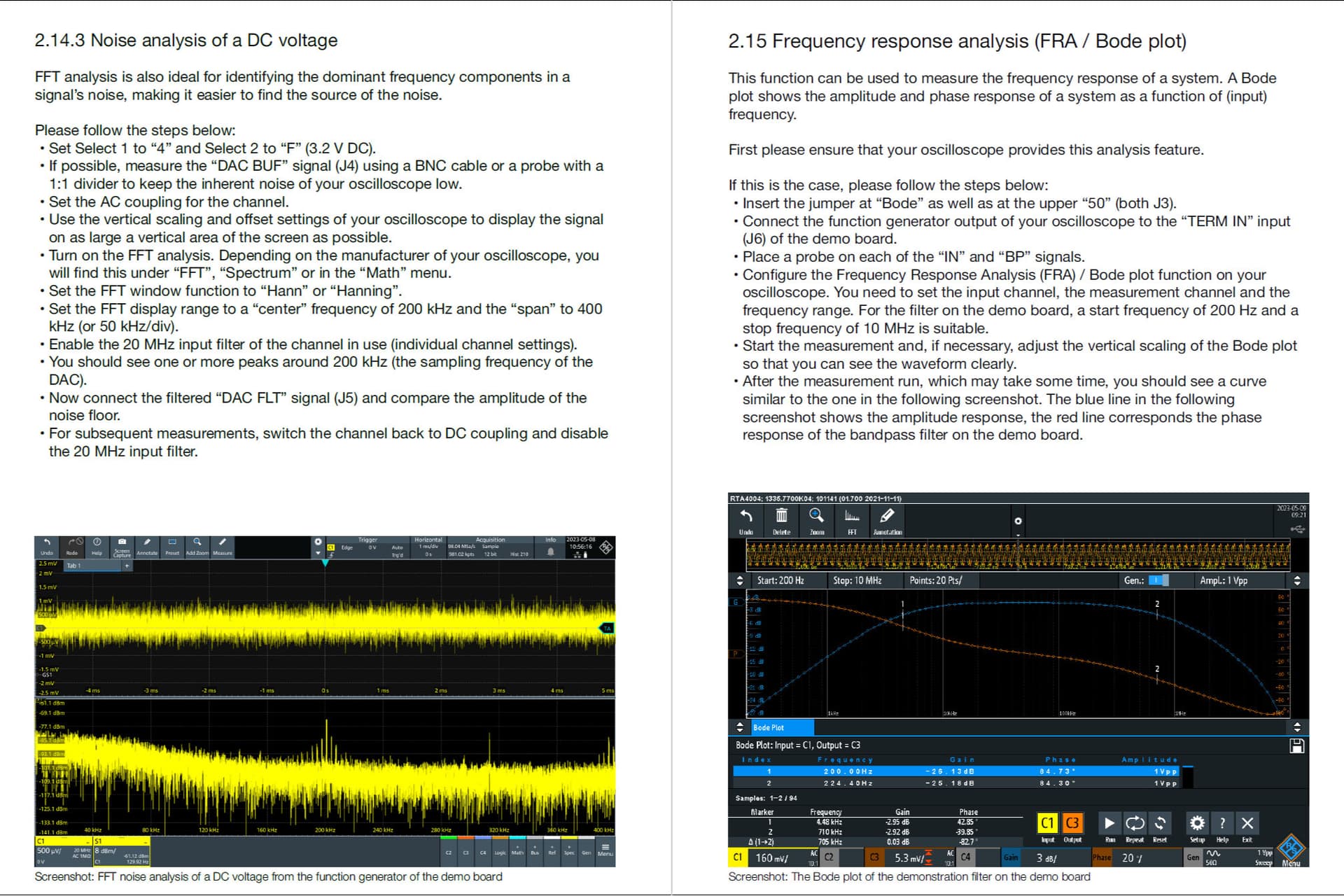Select Tab 1 in the FFT screenshot
Viewport: 1344px width, 896px height.
74,566
